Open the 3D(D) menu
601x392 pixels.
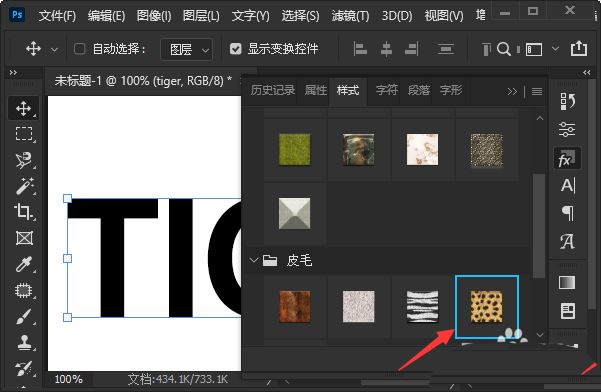(x=397, y=16)
